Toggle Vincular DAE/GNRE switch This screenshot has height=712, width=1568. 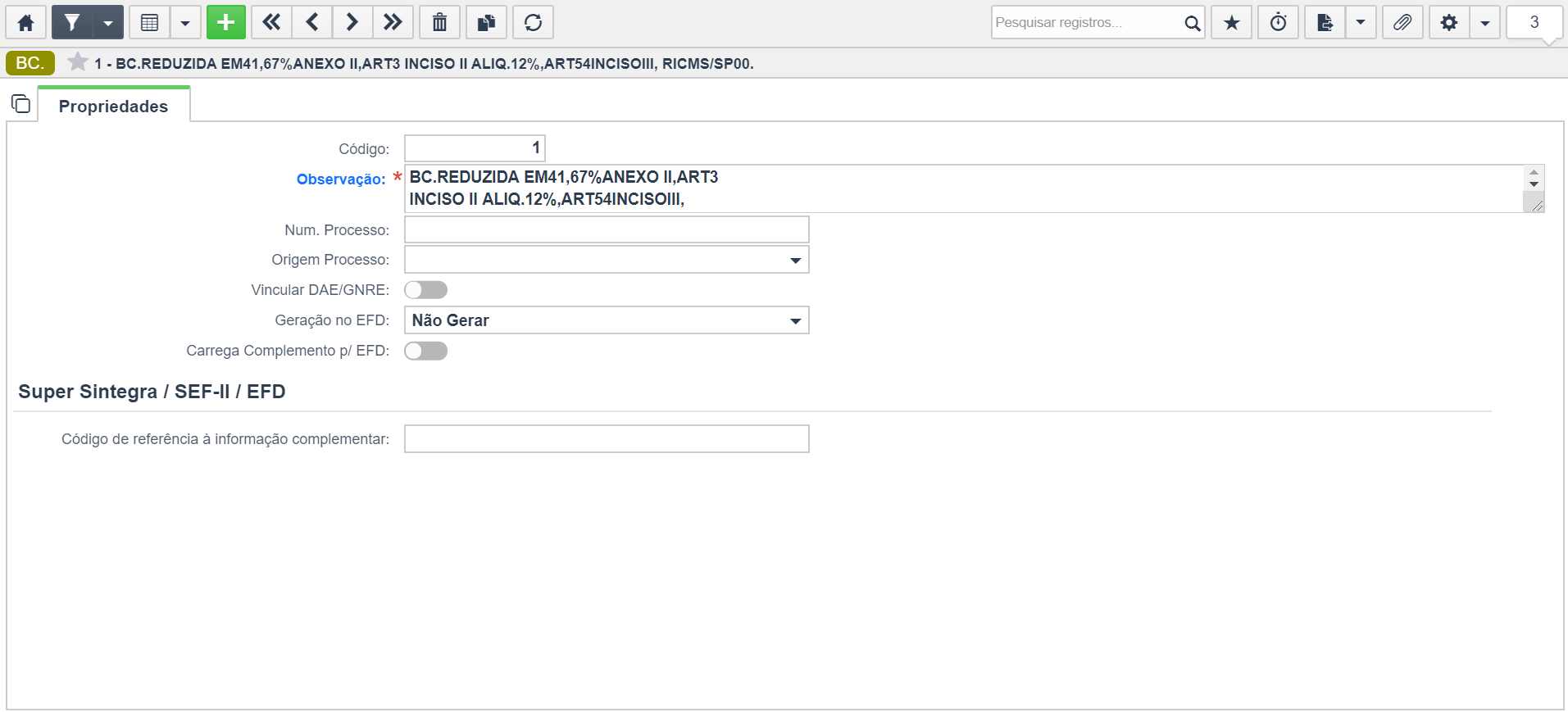point(426,290)
